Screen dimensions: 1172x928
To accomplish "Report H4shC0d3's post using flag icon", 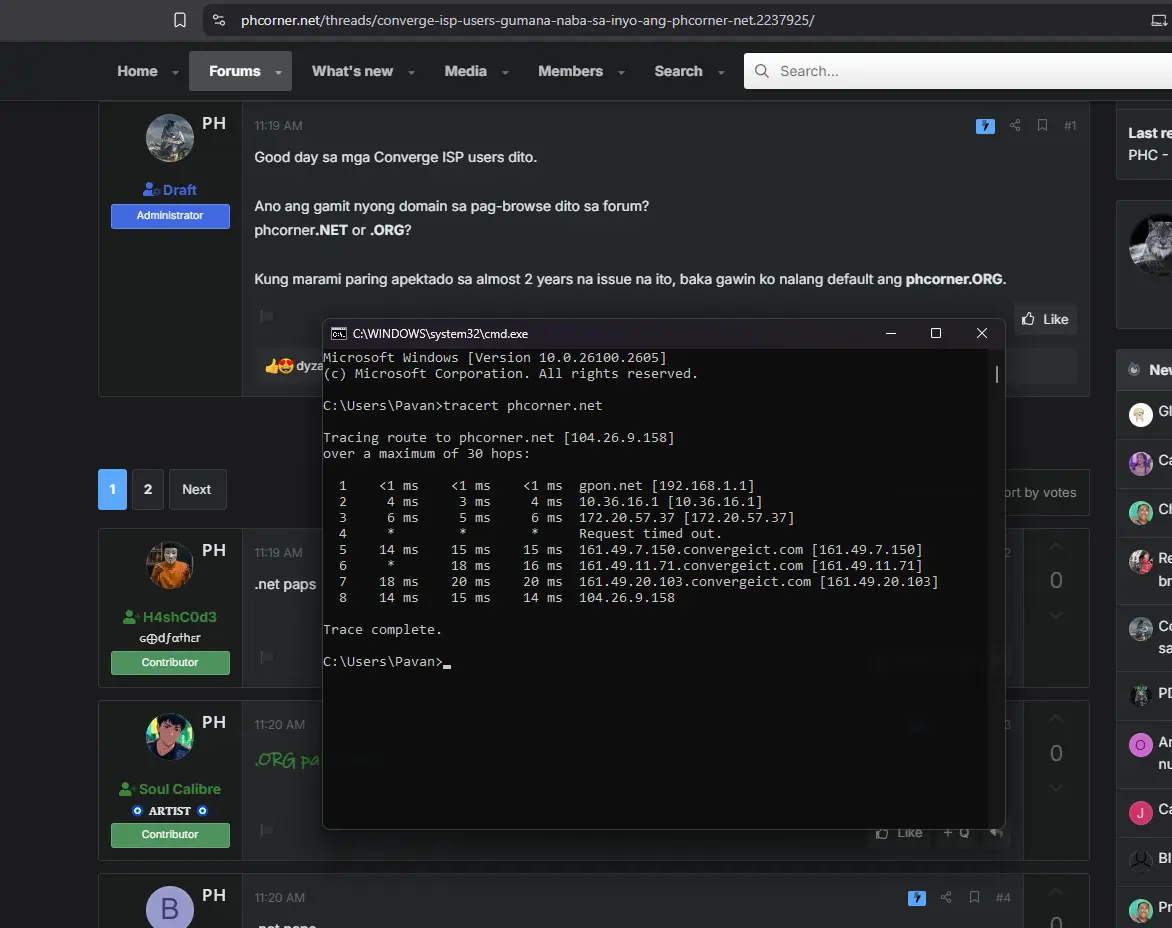I will click(266, 658).
